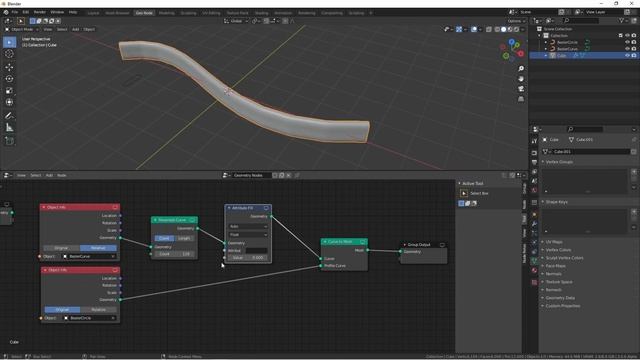Click the red X axis on navigation gizmo
The image size is (640, 360).
520,53
